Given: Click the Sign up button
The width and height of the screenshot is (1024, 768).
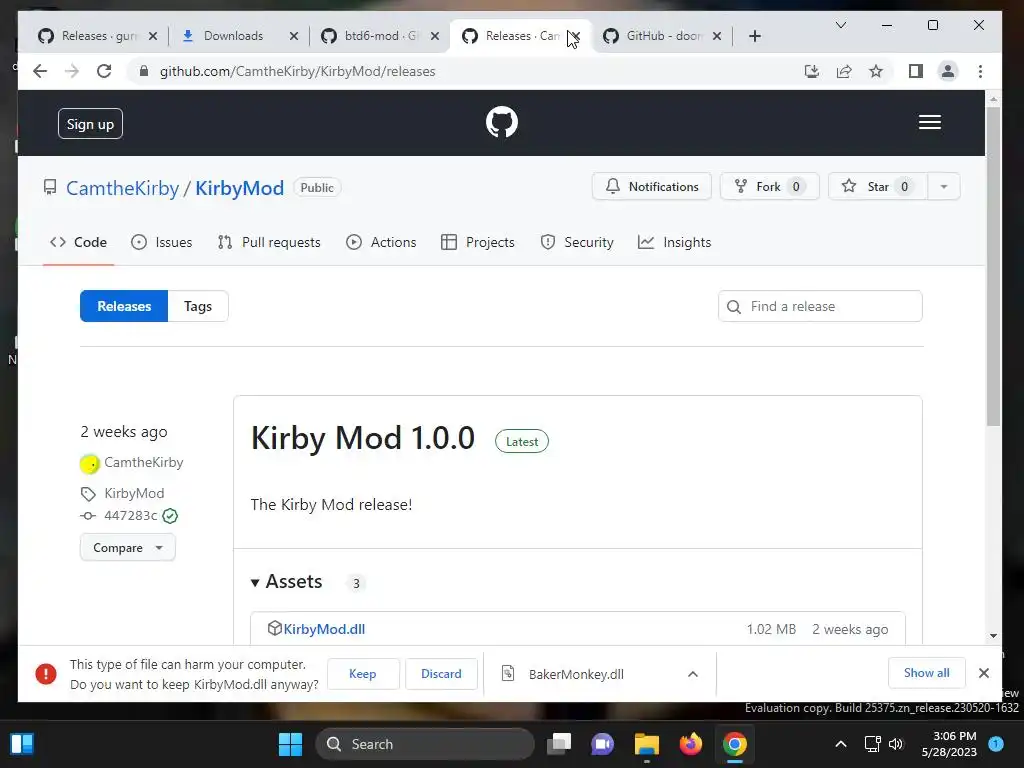Looking at the screenshot, I should (90, 124).
